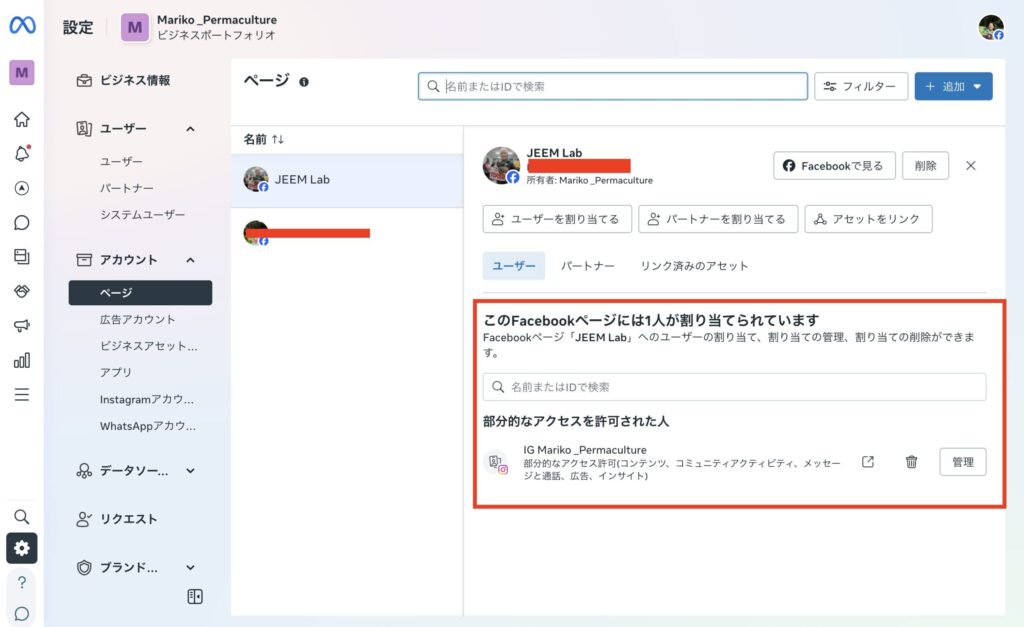Click the 管理 button
The width and height of the screenshot is (1024, 627).
pos(962,462)
